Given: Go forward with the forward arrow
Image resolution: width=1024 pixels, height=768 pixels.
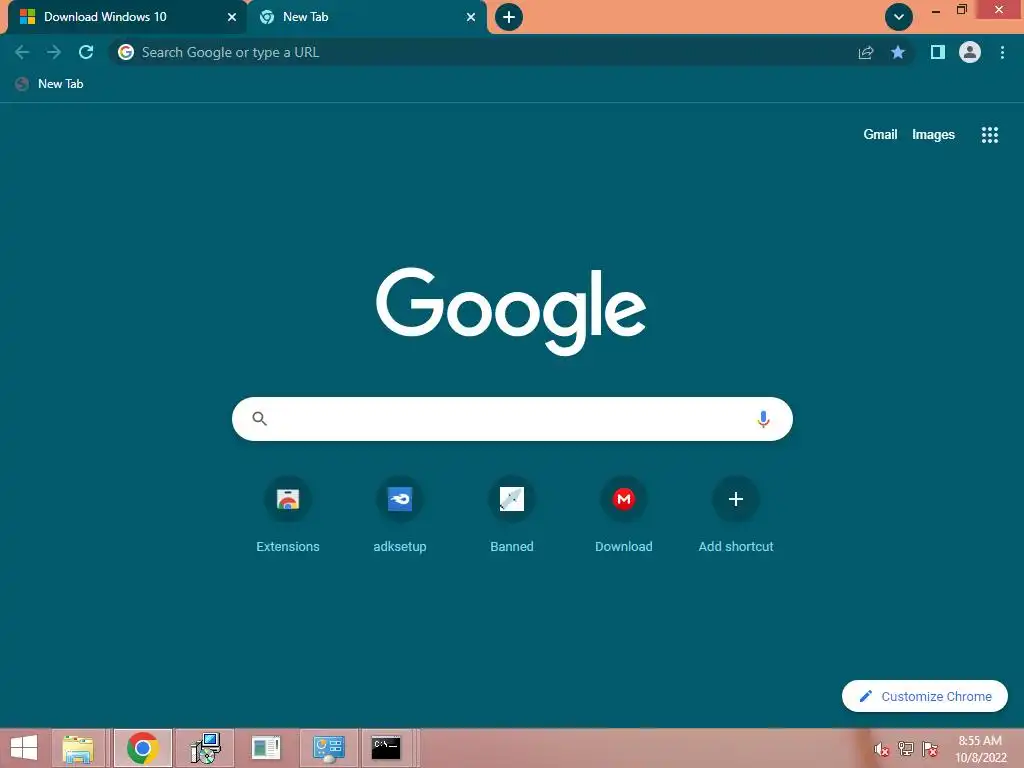Looking at the screenshot, I should pos(54,52).
